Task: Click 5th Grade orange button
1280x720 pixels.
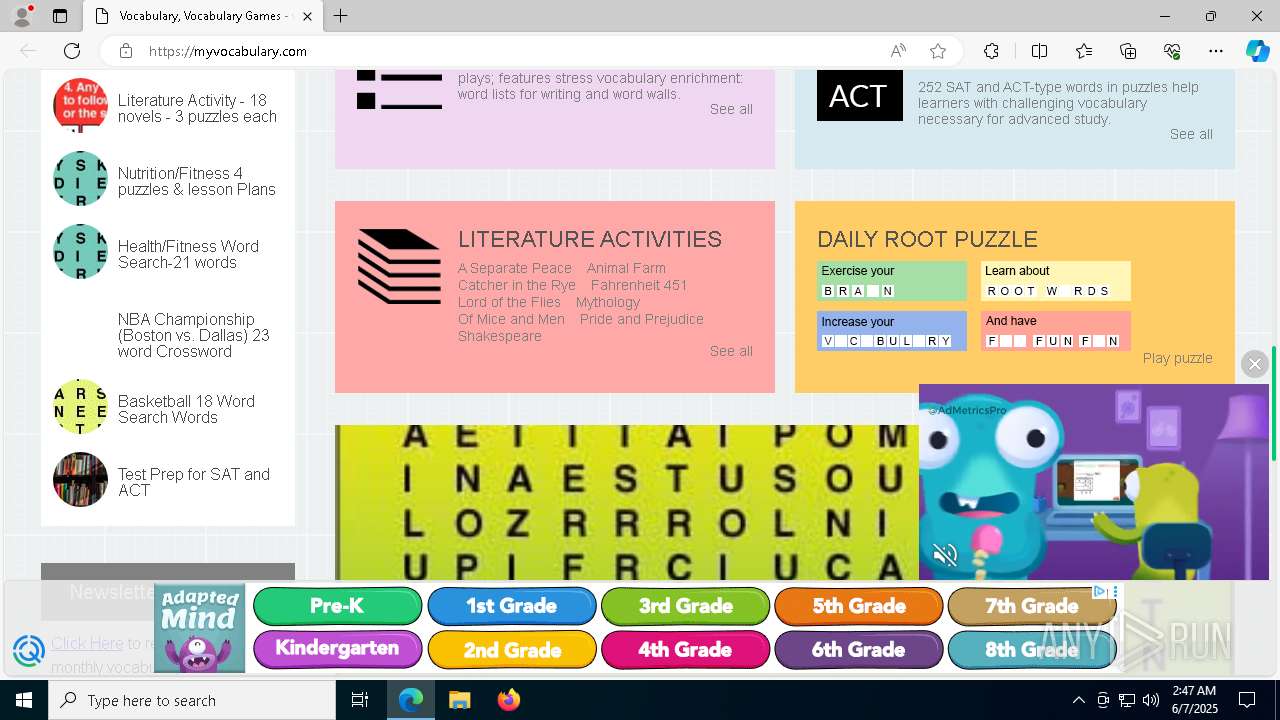Action: (858, 606)
